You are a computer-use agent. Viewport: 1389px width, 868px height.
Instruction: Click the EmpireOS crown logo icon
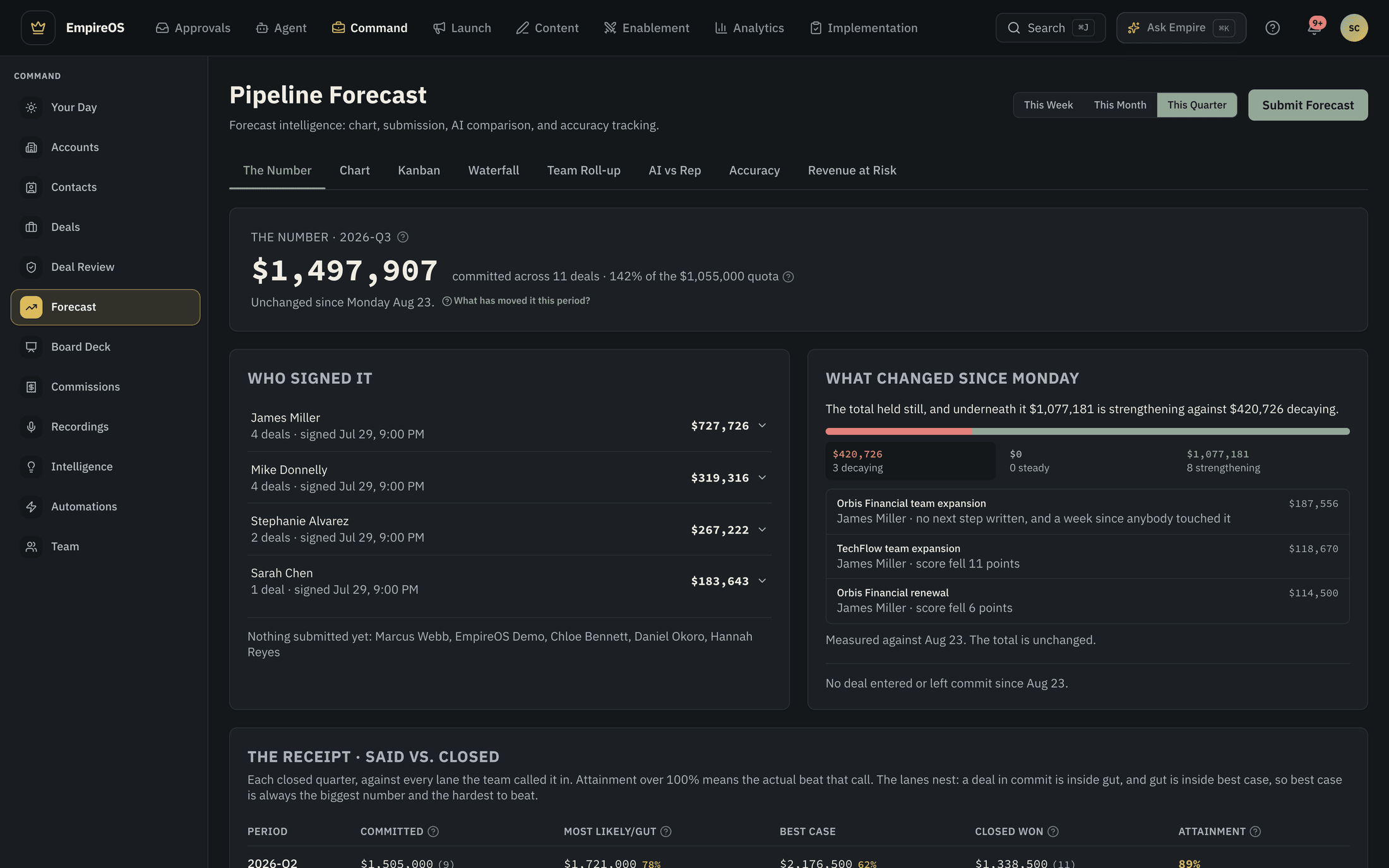(x=38, y=28)
